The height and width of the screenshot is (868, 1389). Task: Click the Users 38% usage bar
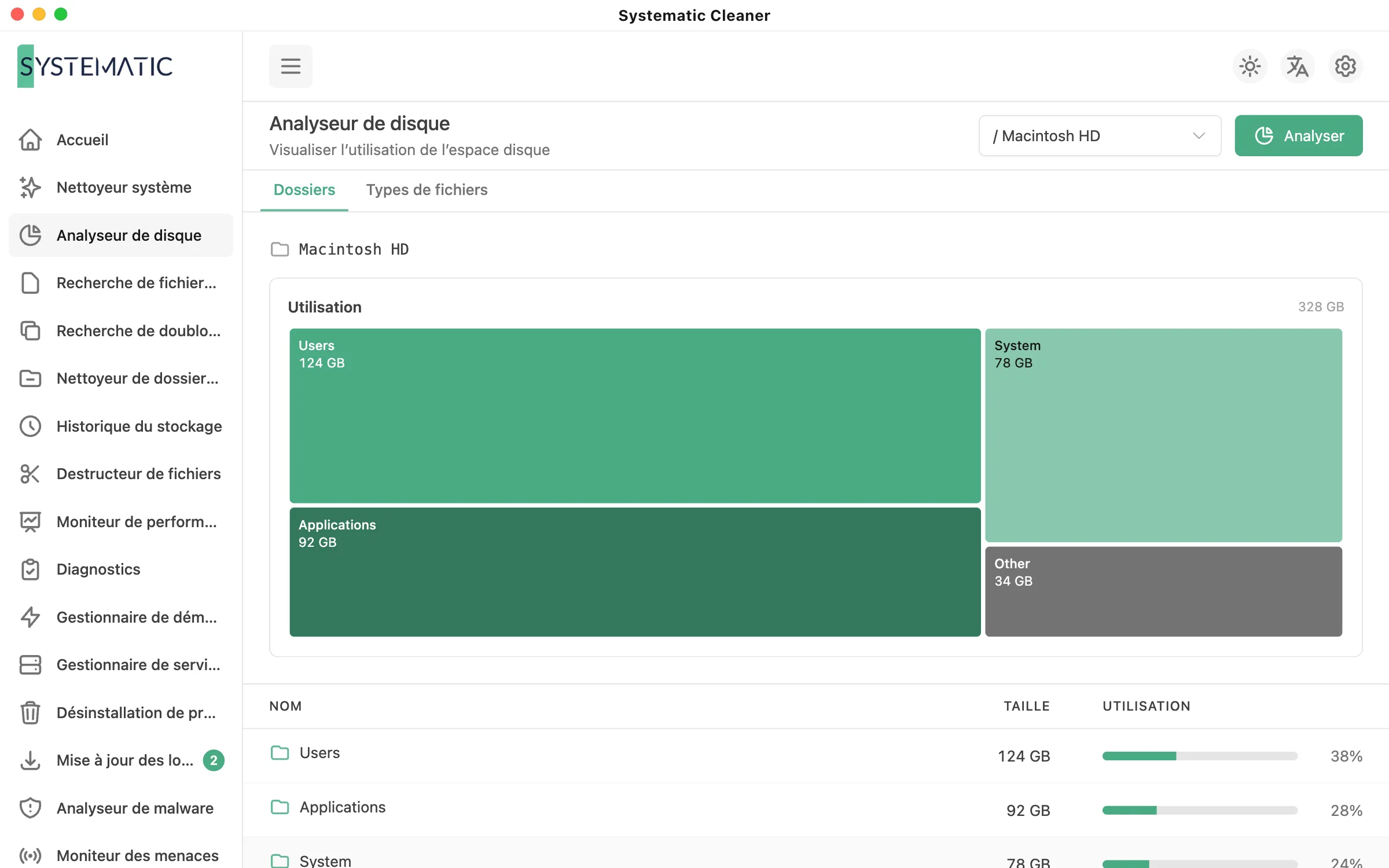click(x=1200, y=756)
